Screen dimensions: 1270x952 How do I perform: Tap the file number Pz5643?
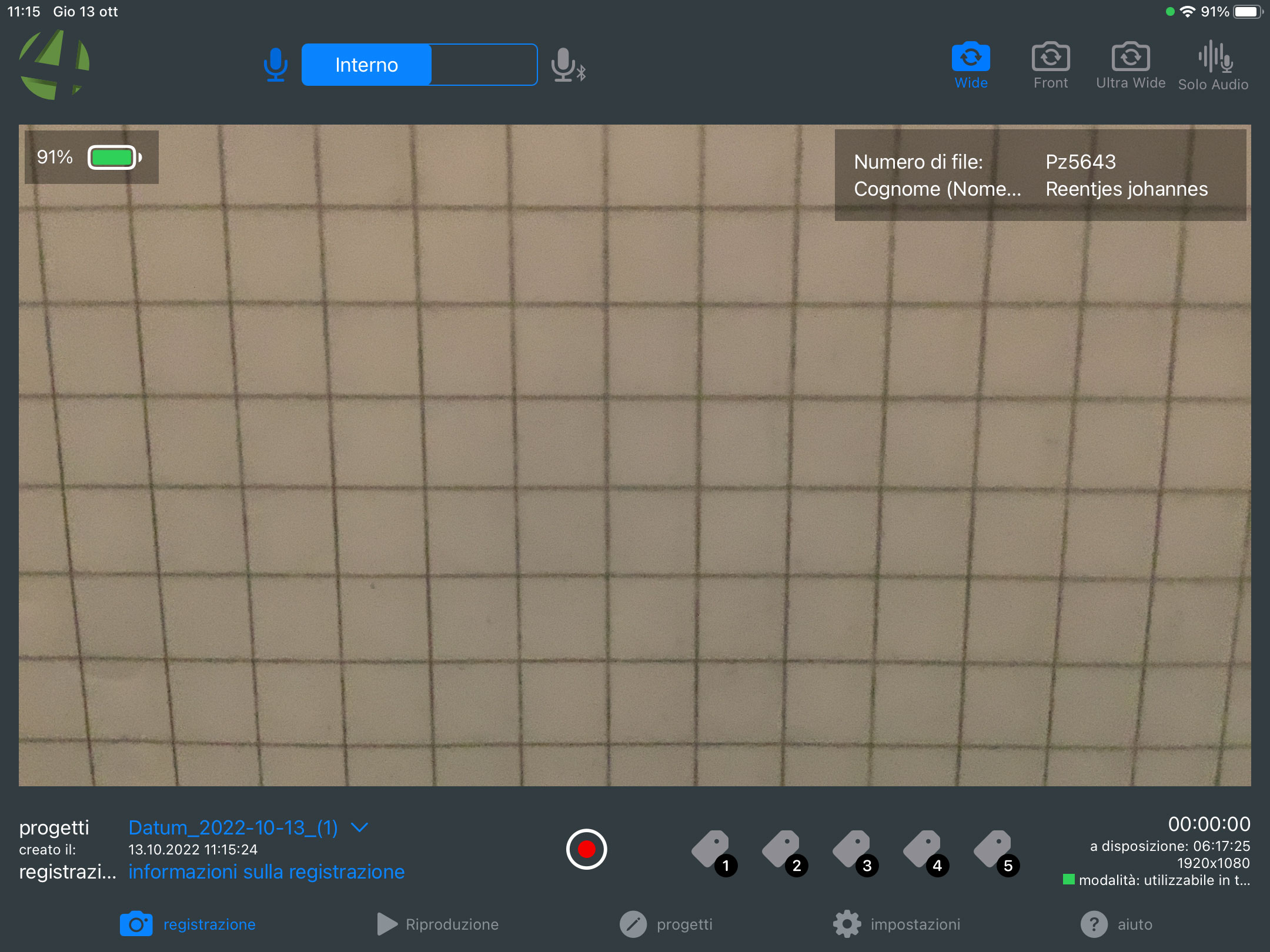point(1081,162)
